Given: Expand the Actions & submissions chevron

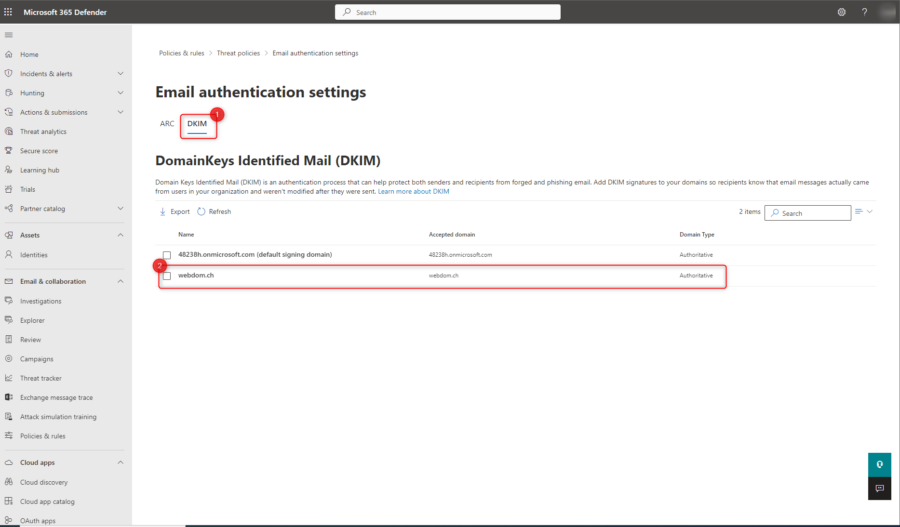Looking at the screenshot, I should (121, 112).
